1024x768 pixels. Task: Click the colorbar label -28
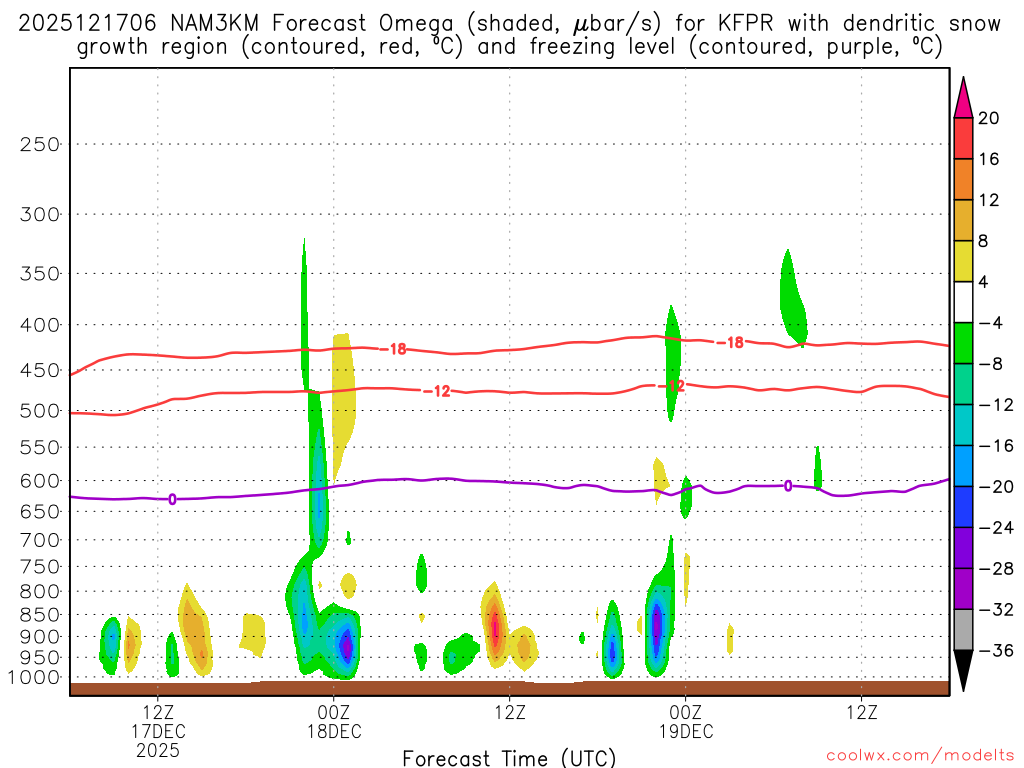(x=996, y=569)
